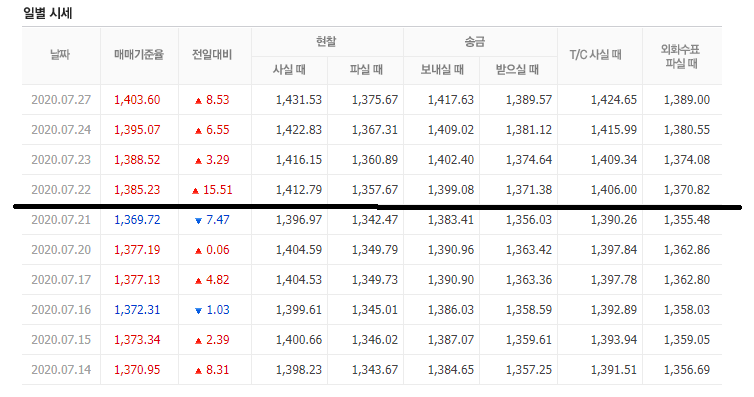Click the receive rate 1,389.57
This screenshot has height=397, width=754.
[x=528, y=100]
